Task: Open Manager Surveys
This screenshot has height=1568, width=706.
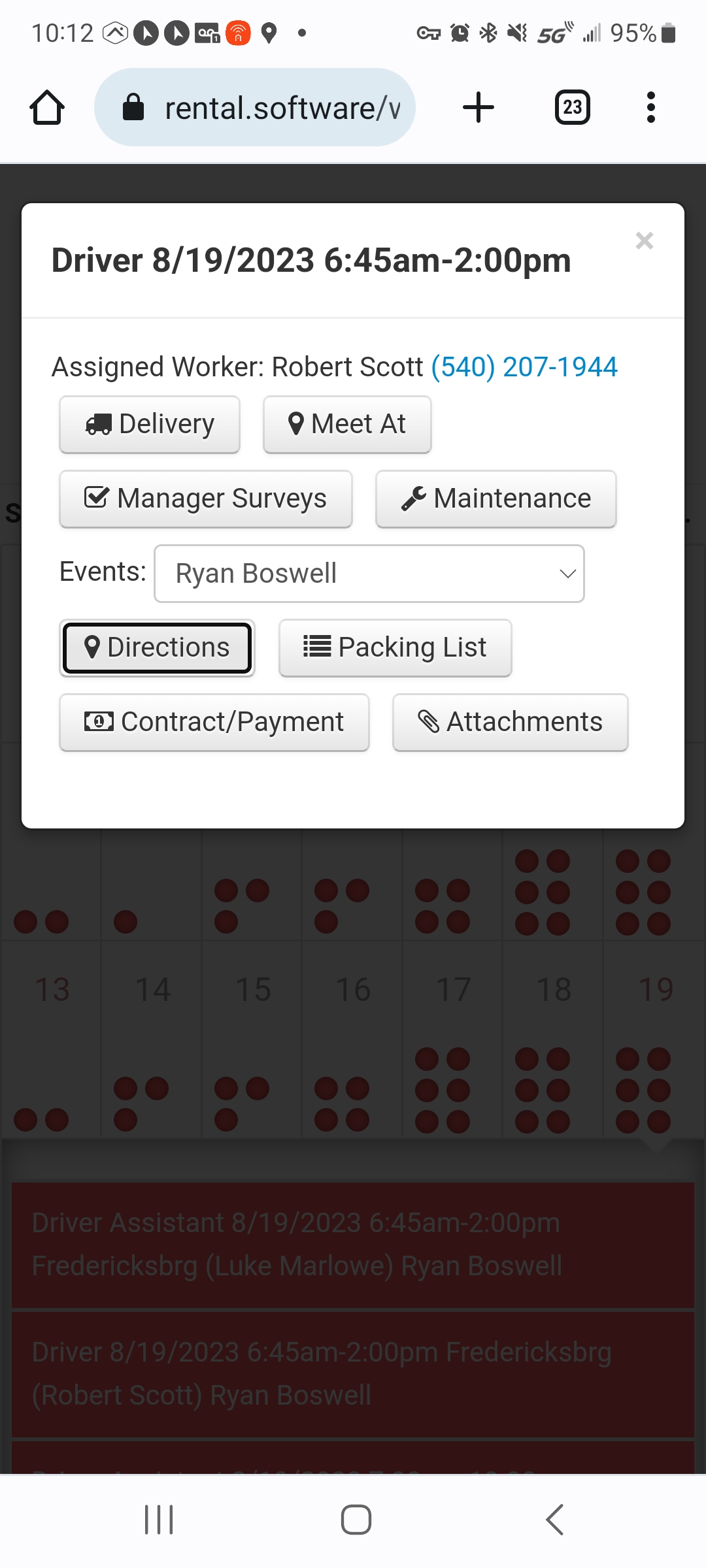Action: point(206,498)
